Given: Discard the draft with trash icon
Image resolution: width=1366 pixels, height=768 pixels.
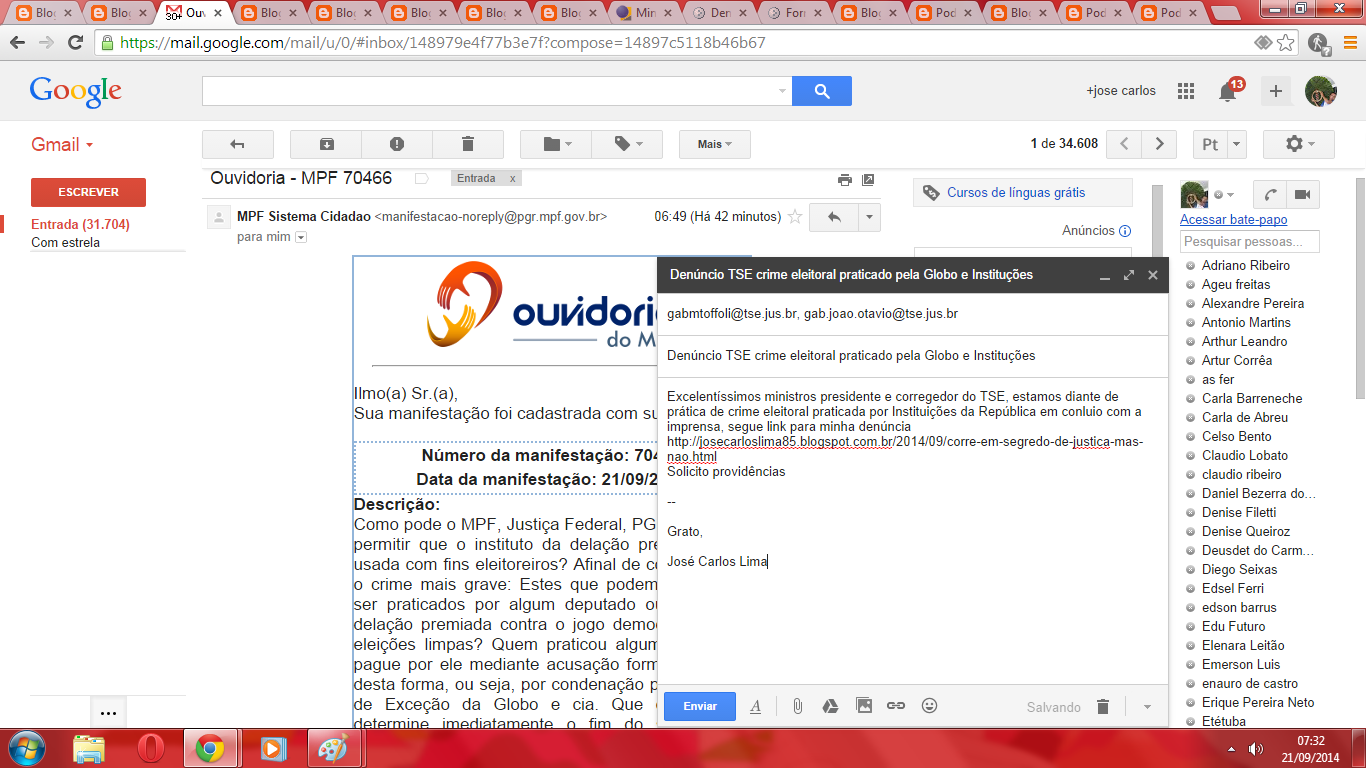Looking at the screenshot, I should [1103, 707].
